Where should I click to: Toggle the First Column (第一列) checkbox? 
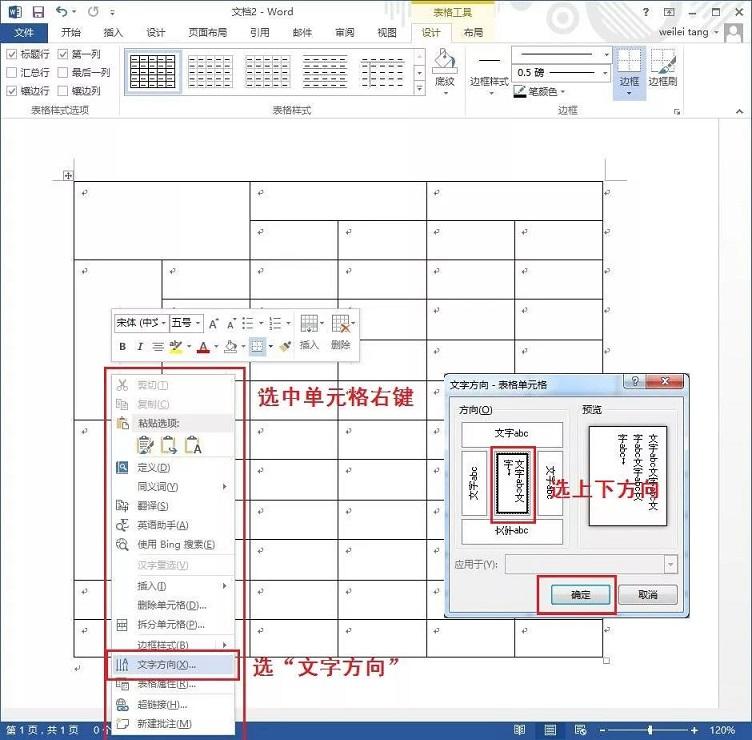coord(63,54)
